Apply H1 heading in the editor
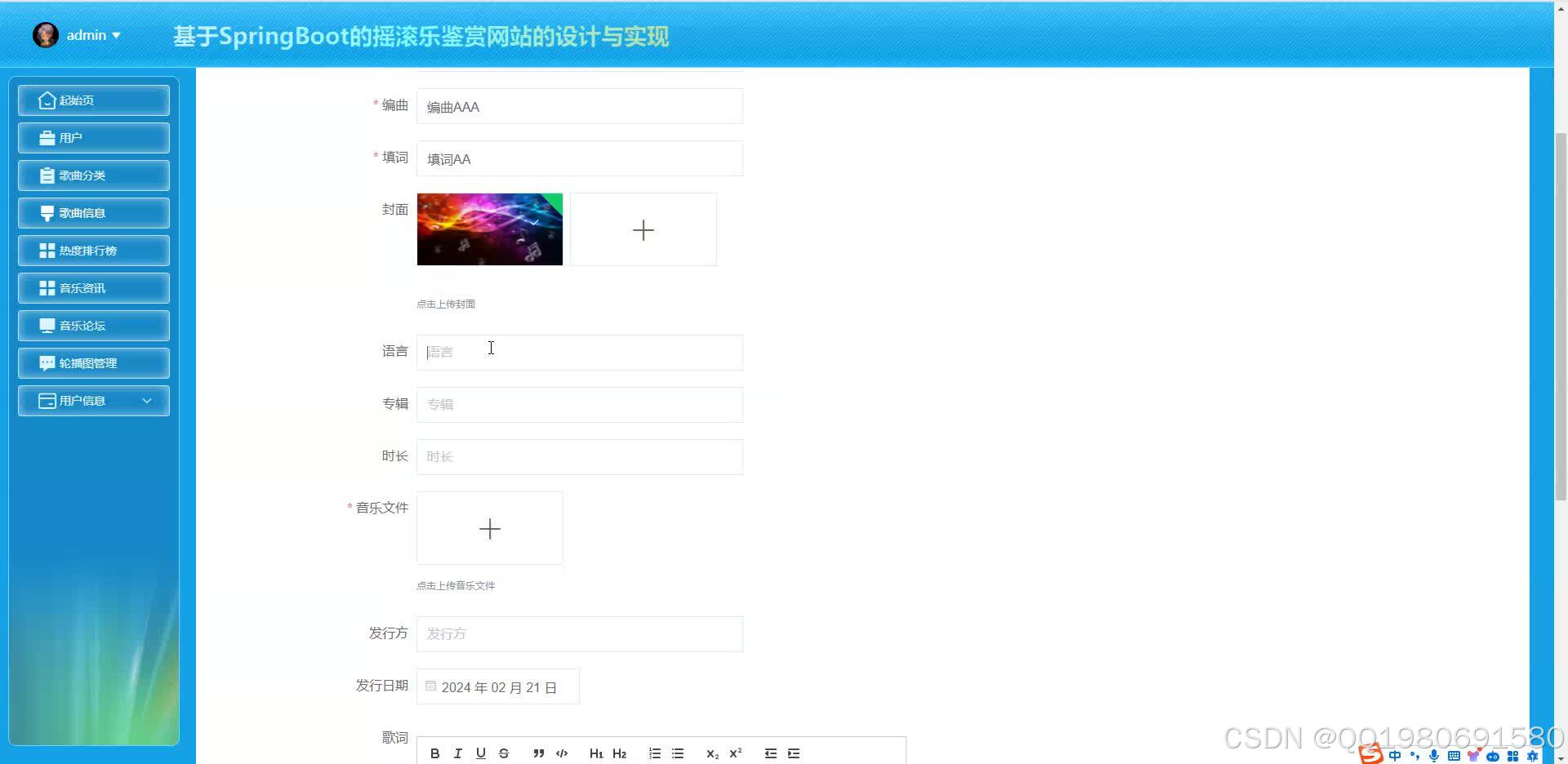The width and height of the screenshot is (1568, 764). (596, 753)
